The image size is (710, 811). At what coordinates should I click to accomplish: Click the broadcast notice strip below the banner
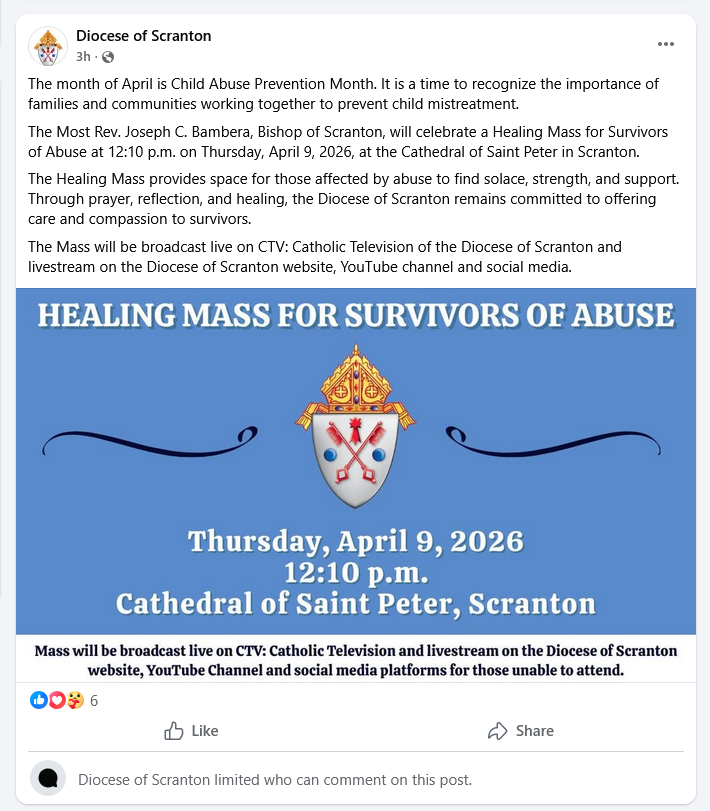pyautogui.click(x=355, y=660)
